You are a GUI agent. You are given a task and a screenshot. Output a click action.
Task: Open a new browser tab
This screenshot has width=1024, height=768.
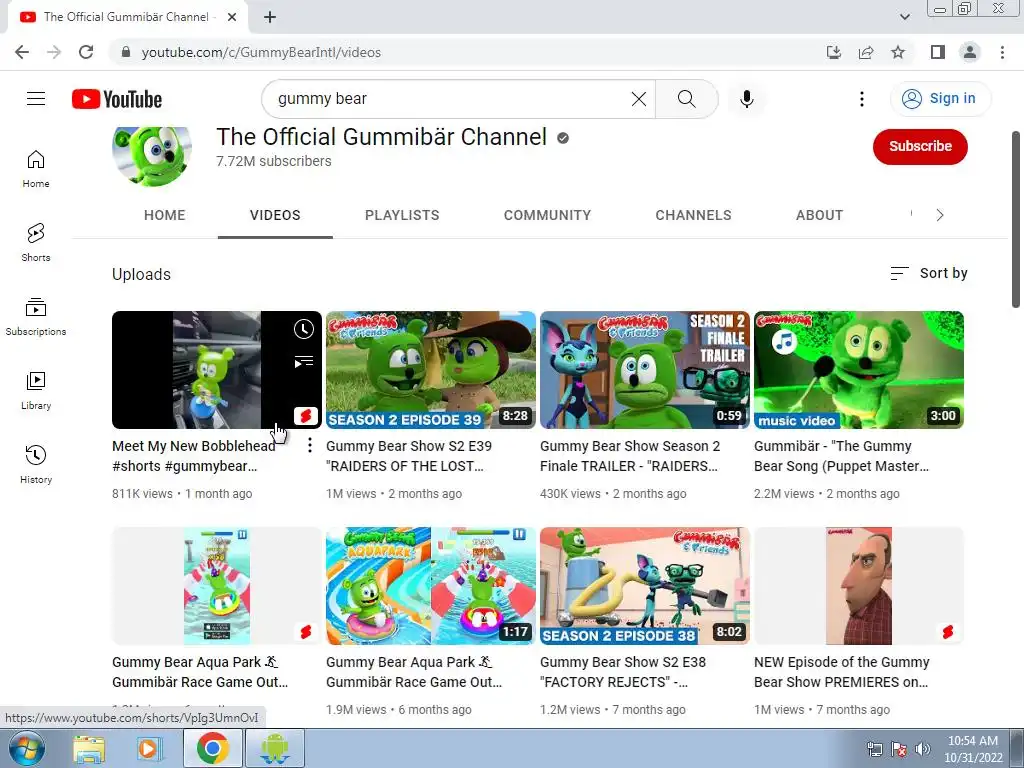(270, 18)
